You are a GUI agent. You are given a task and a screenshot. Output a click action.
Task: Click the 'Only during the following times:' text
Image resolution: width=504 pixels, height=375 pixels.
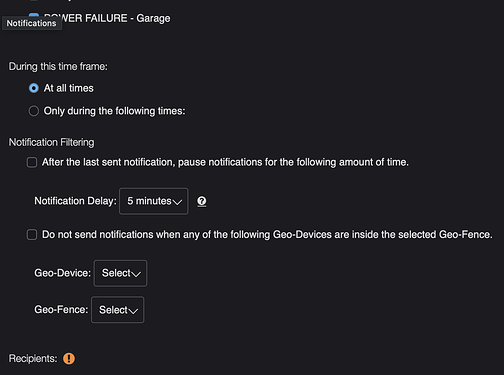point(114,111)
